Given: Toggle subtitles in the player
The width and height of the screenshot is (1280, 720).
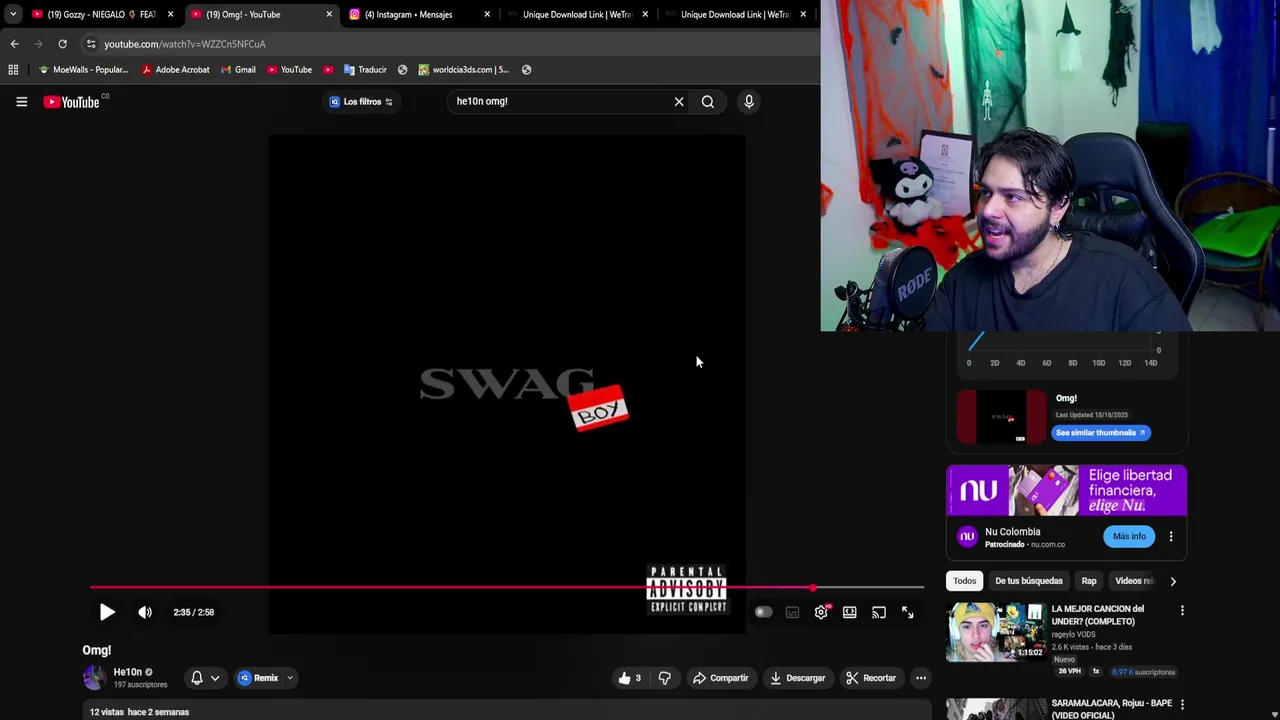Looking at the screenshot, I should (792, 612).
